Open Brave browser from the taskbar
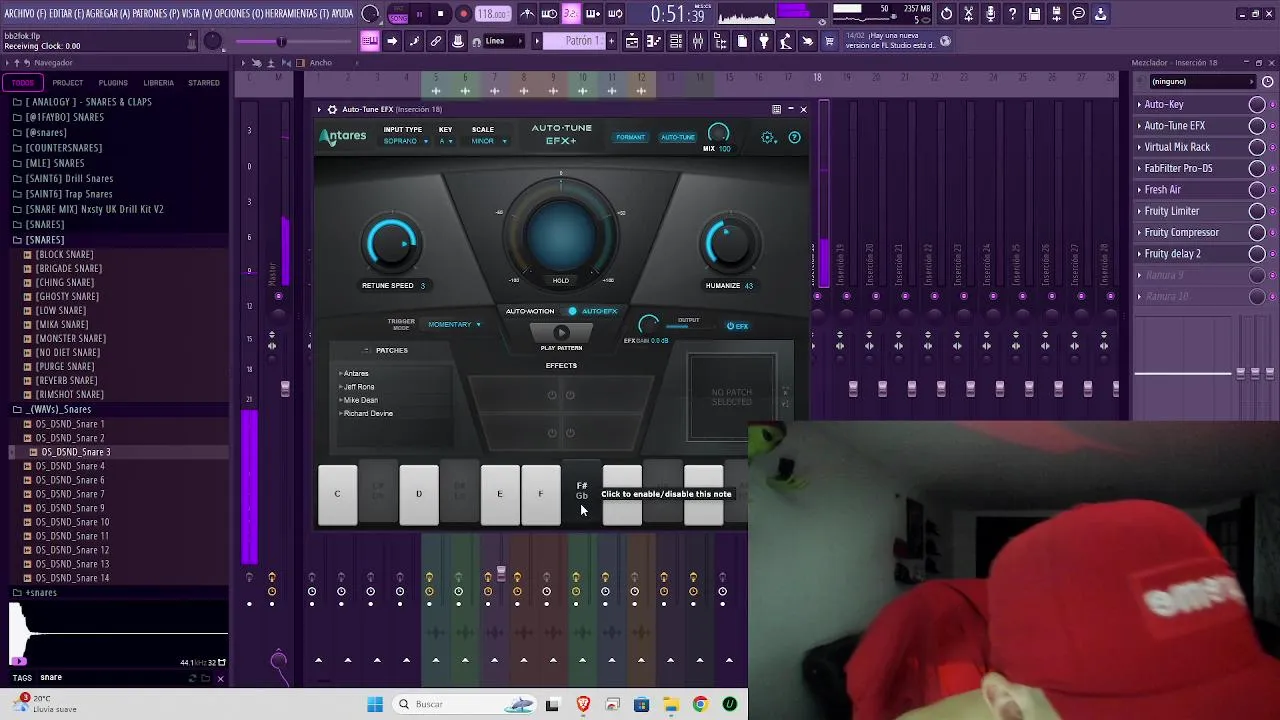This screenshot has height=720, width=1280. [x=583, y=704]
